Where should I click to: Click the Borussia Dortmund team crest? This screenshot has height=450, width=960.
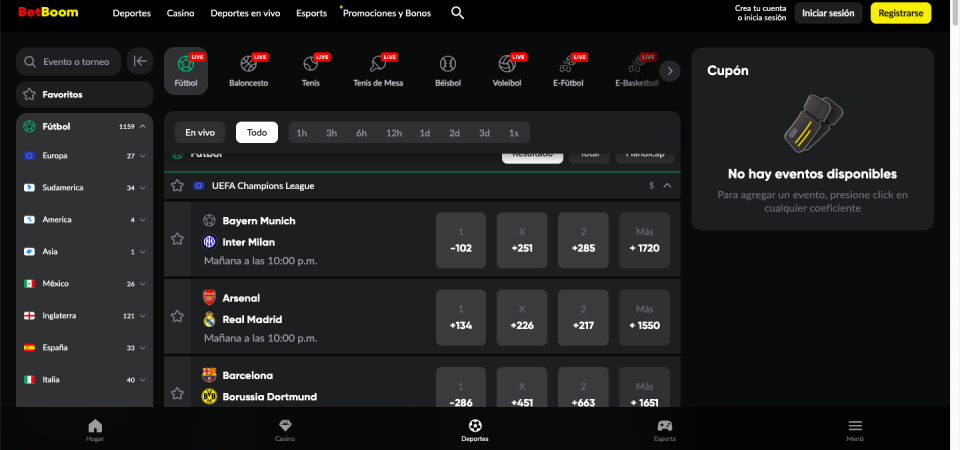coord(209,397)
